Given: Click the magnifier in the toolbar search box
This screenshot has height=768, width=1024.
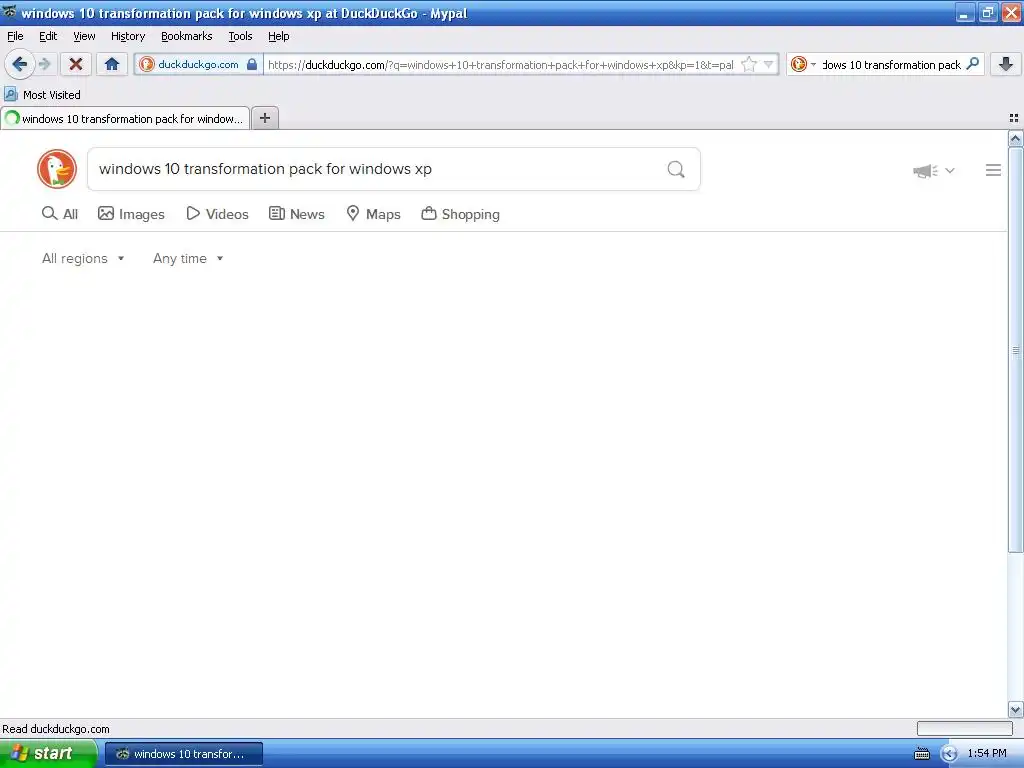Looking at the screenshot, I should click(972, 64).
